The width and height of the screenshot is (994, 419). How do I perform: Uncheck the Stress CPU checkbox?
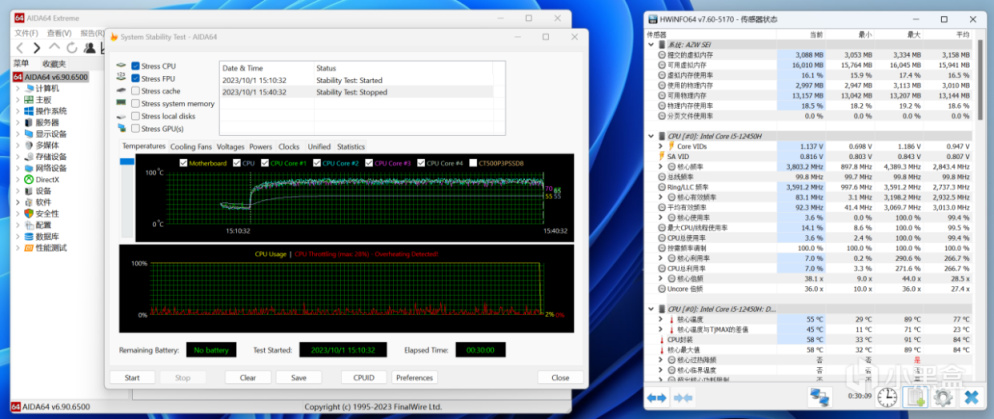(136, 66)
